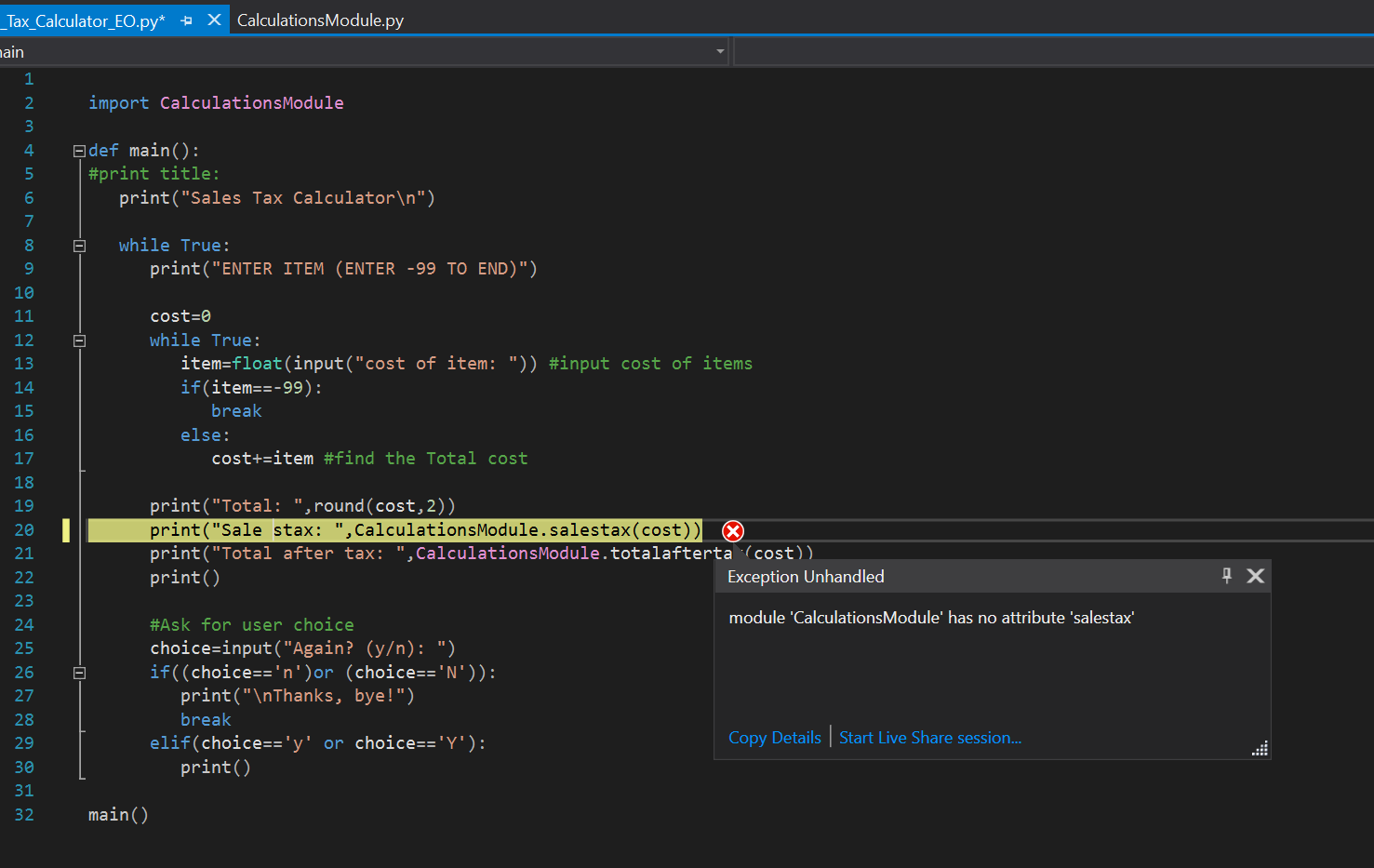Click line number 13 in gutter
Viewport: 1374px width, 868px height.
point(24,364)
